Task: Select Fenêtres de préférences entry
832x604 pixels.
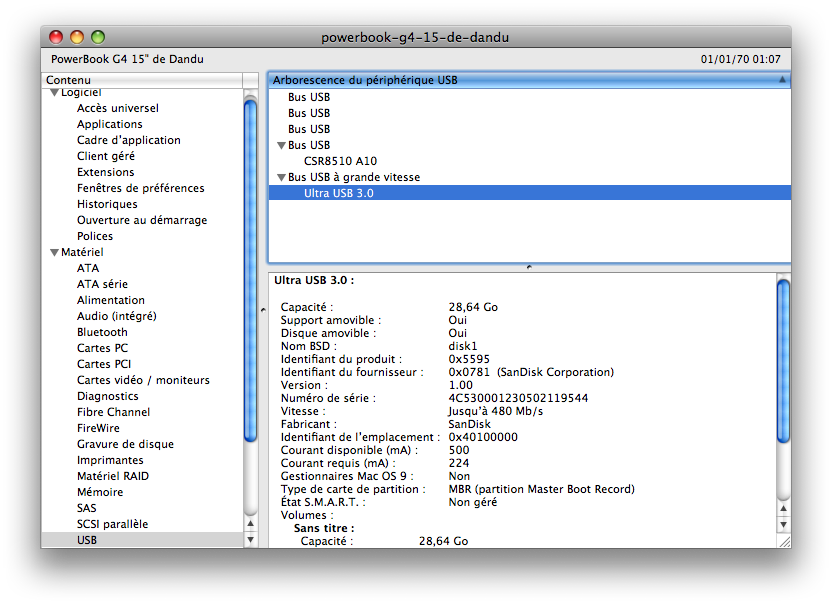Action: point(141,188)
